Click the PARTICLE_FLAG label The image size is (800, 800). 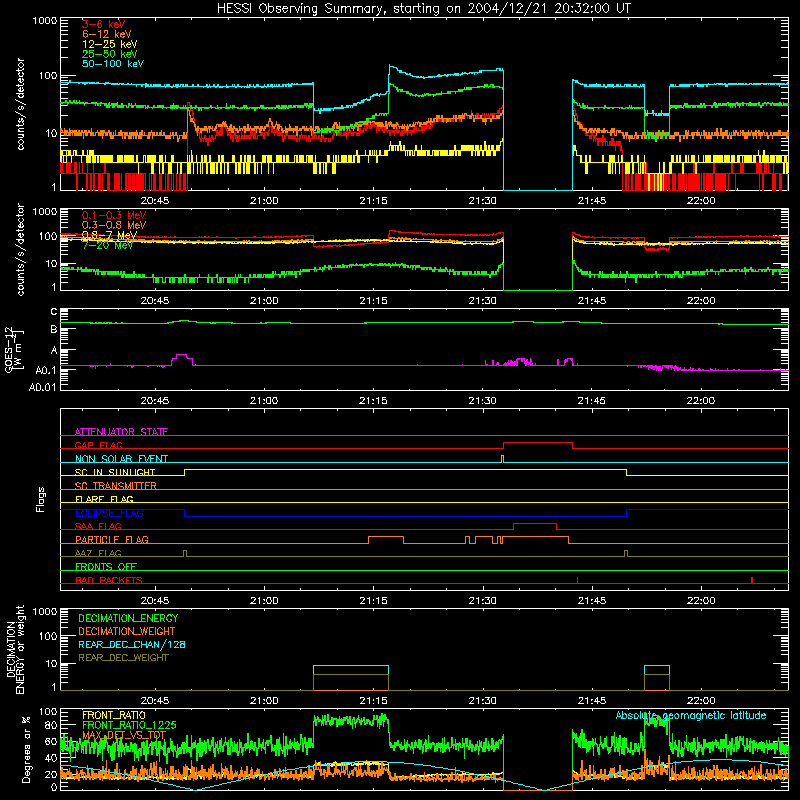(112, 539)
